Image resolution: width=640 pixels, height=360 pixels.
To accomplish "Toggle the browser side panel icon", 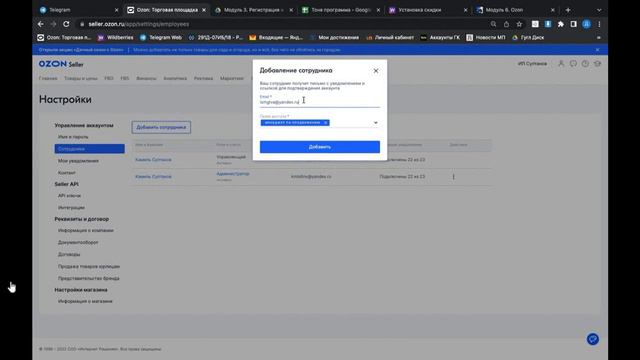I will click(x=573, y=24).
